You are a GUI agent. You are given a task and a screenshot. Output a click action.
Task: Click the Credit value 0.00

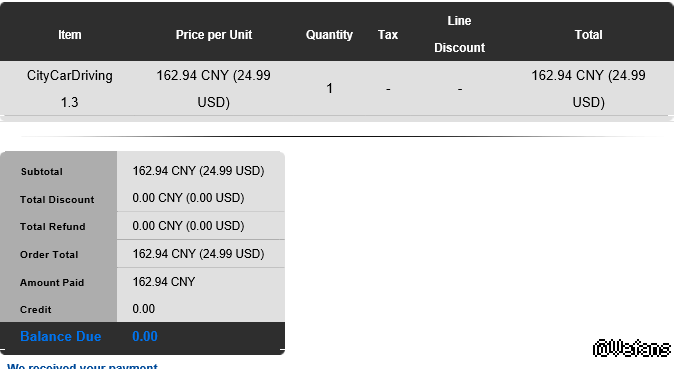[144, 309]
